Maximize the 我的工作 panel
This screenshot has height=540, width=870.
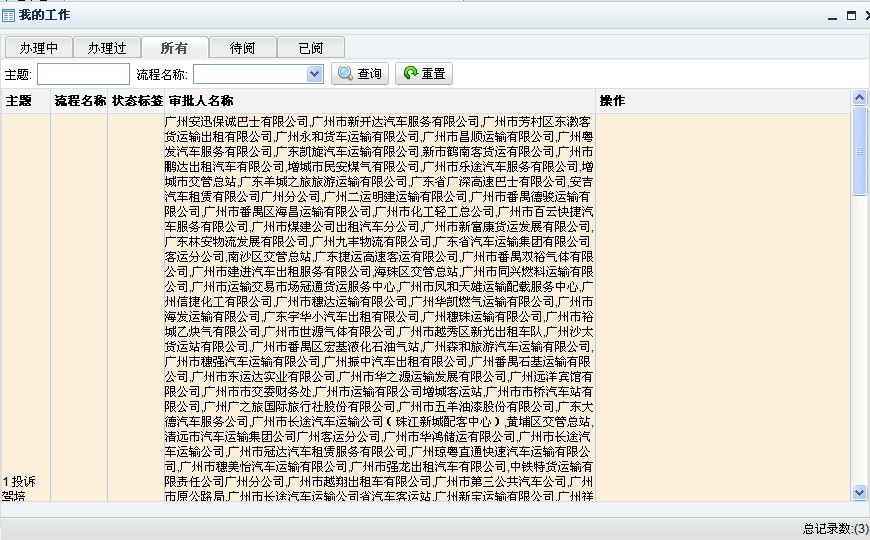852,16
